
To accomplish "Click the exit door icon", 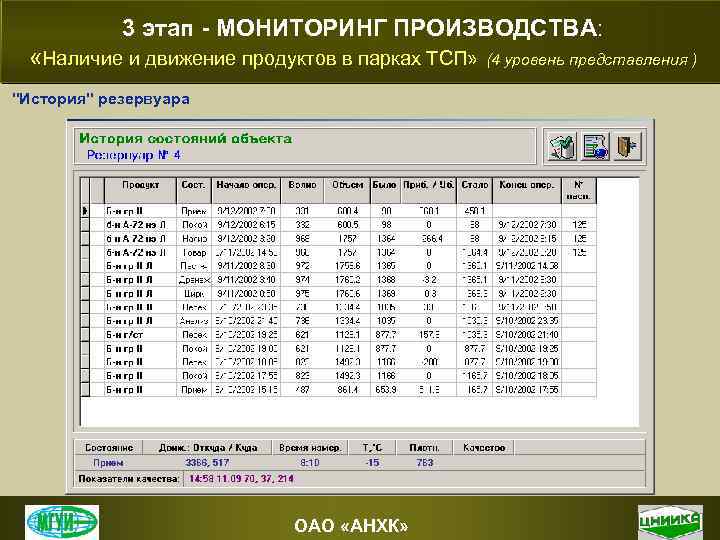I will pos(628,147).
